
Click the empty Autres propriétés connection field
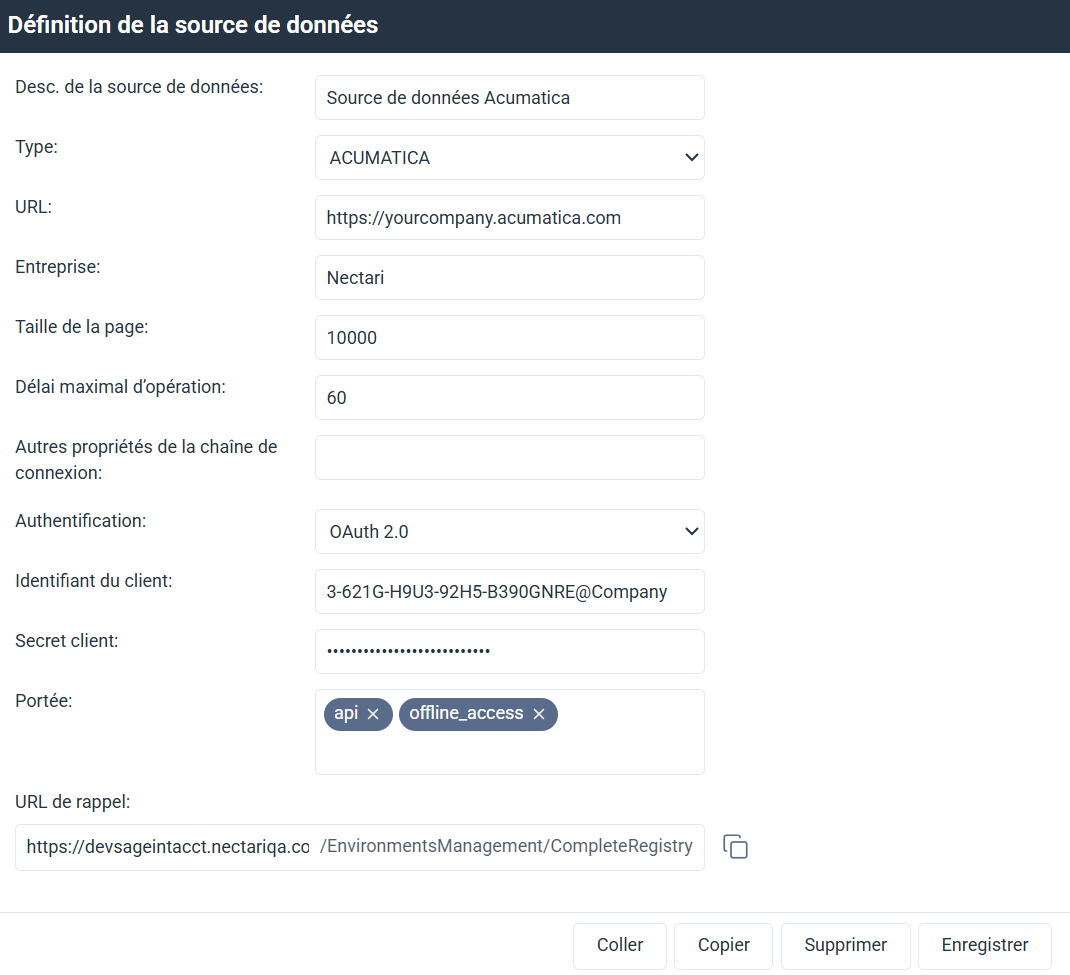tap(510, 458)
